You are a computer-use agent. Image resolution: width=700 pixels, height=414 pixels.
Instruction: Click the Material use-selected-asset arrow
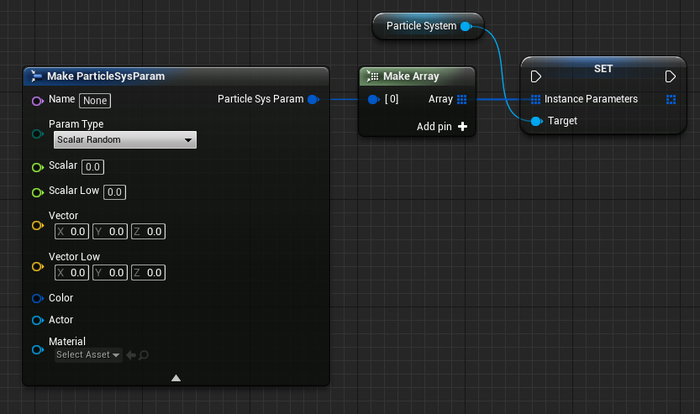pyautogui.click(x=130, y=355)
